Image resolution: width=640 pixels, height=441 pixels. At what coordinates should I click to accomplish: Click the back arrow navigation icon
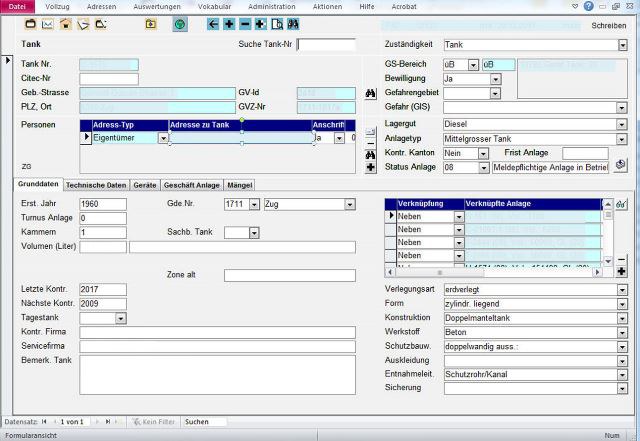tap(213, 24)
